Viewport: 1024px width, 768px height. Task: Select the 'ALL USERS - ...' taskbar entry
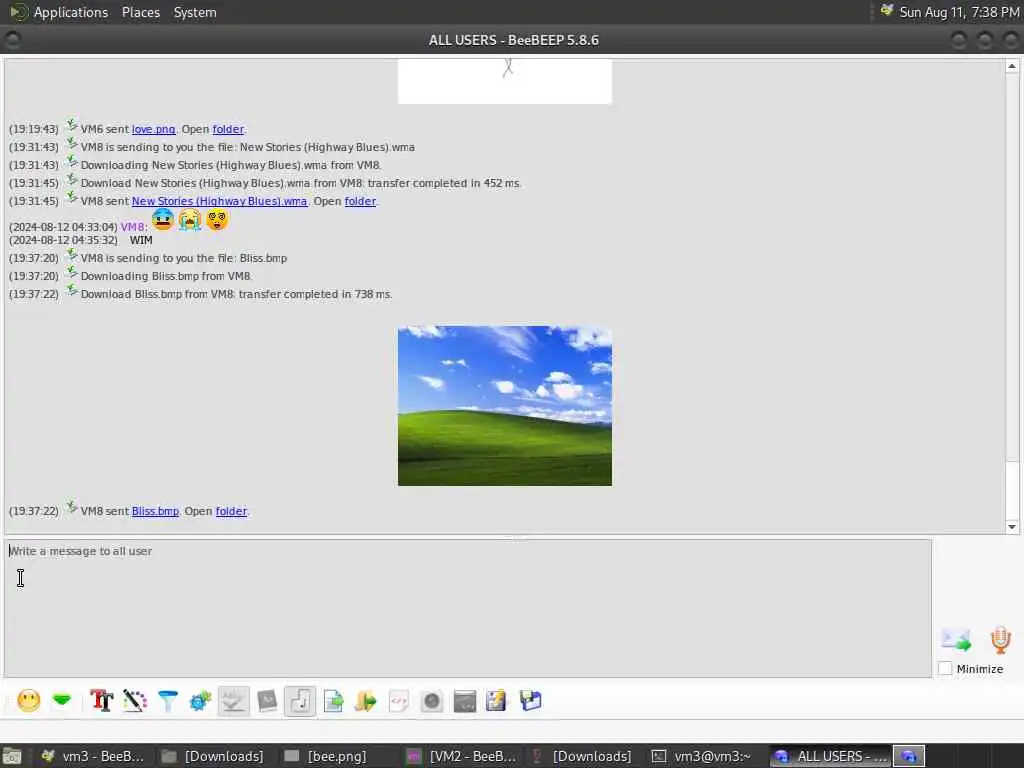click(830, 756)
